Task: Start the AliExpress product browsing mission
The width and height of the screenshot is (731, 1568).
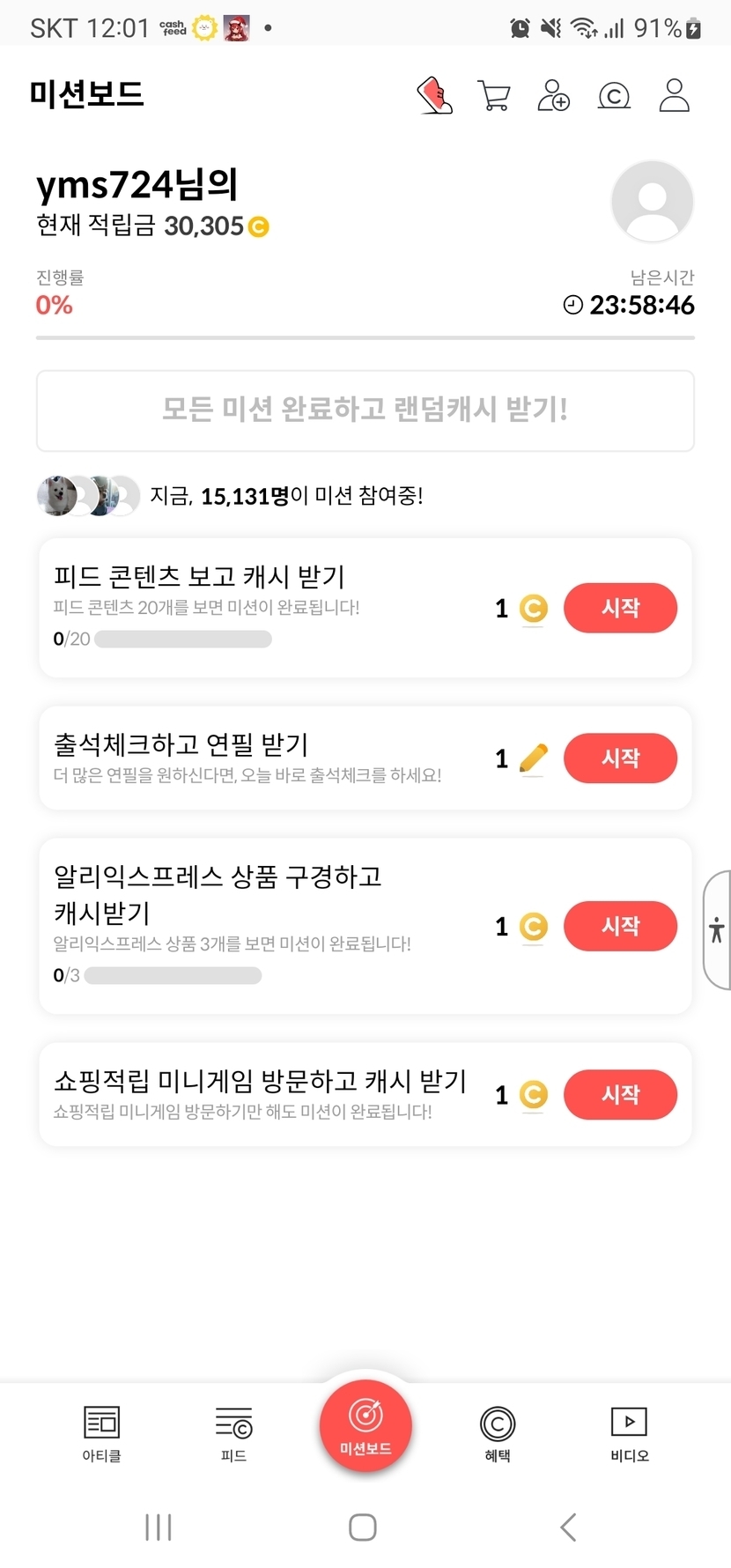Action: [620, 926]
